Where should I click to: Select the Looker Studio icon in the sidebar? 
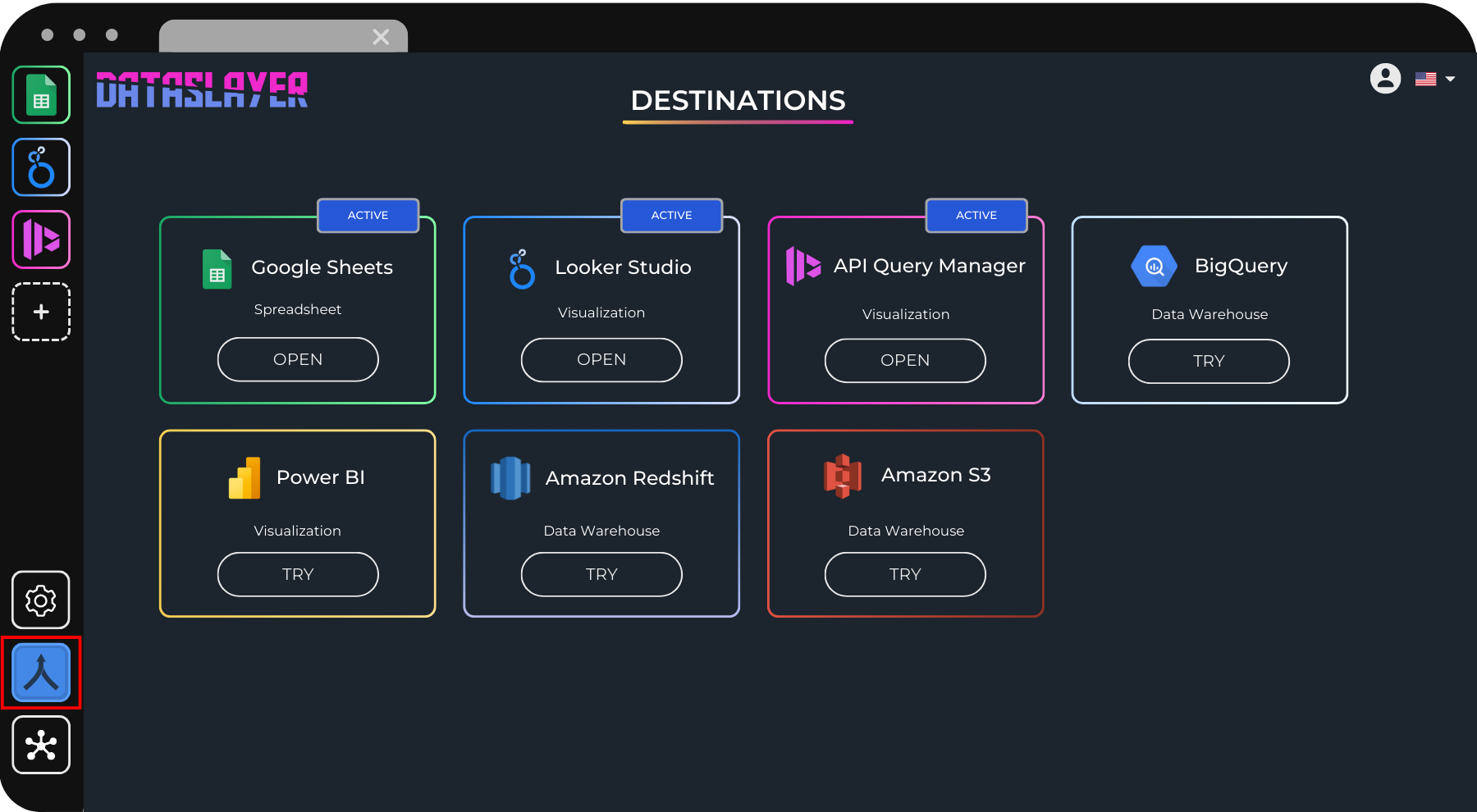click(x=40, y=167)
